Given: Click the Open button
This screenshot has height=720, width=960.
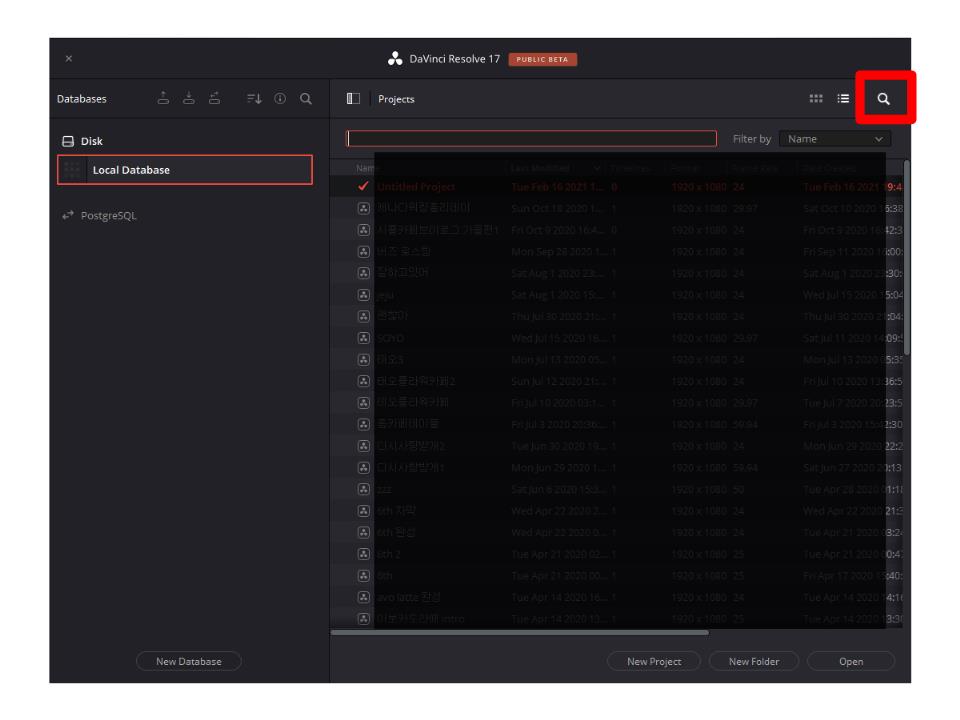Looking at the screenshot, I should 851,661.
